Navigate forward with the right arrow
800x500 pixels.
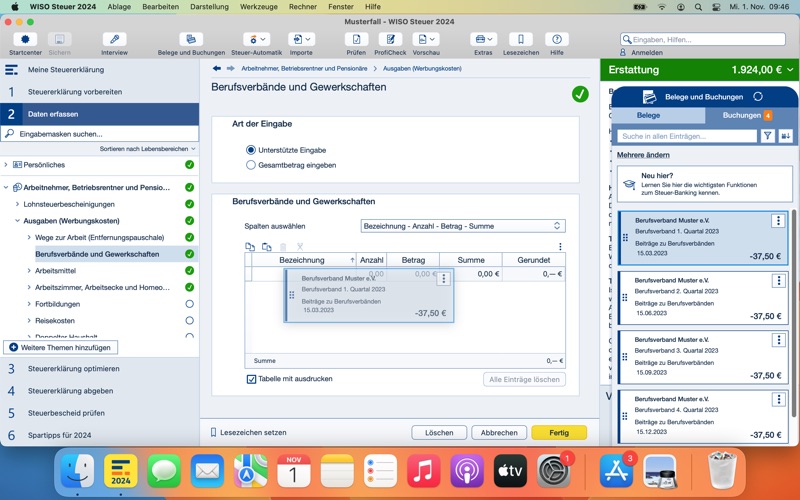231,68
